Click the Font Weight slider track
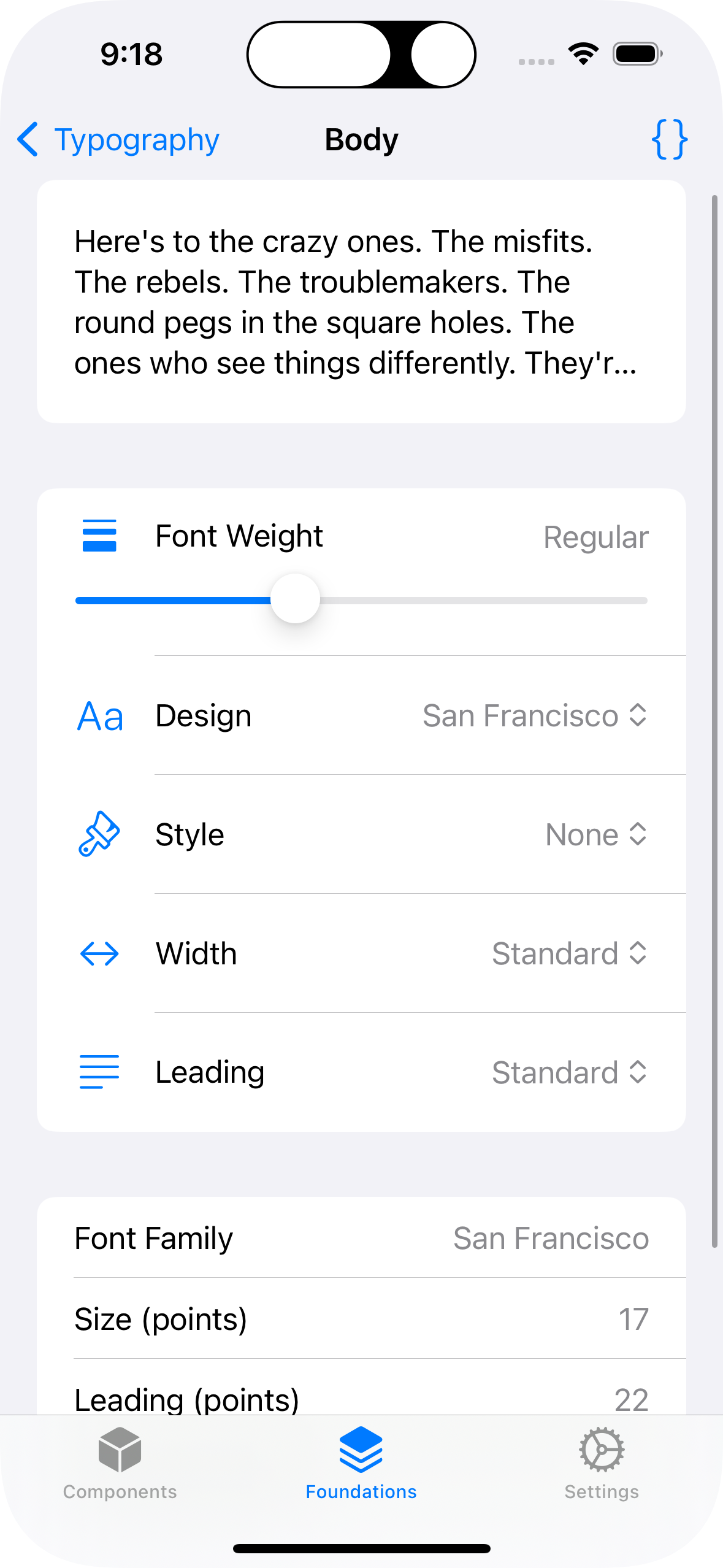Image resolution: width=723 pixels, height=1568 pixels. coord(478,601)
